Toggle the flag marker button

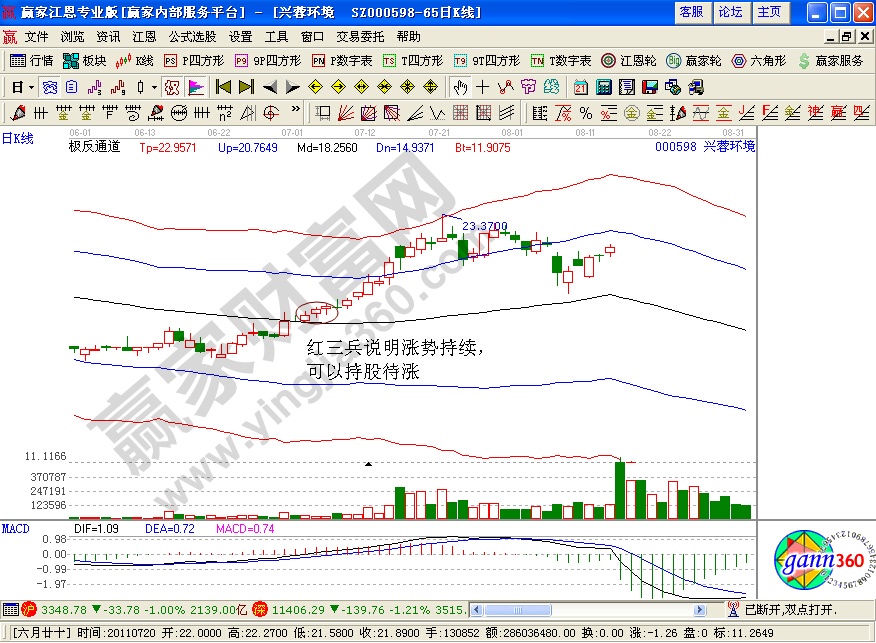click(195, 87)
